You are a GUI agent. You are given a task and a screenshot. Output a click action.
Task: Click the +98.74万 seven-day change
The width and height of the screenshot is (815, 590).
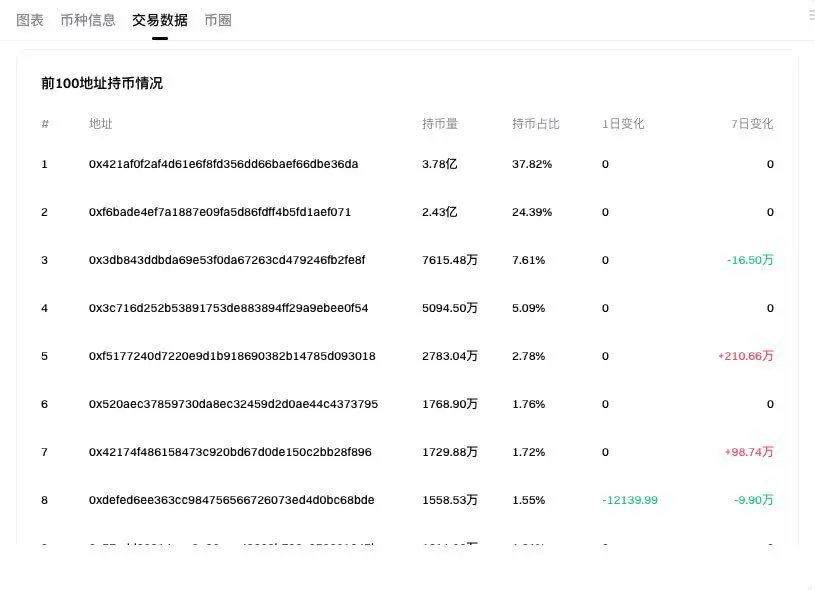(749, 452)
